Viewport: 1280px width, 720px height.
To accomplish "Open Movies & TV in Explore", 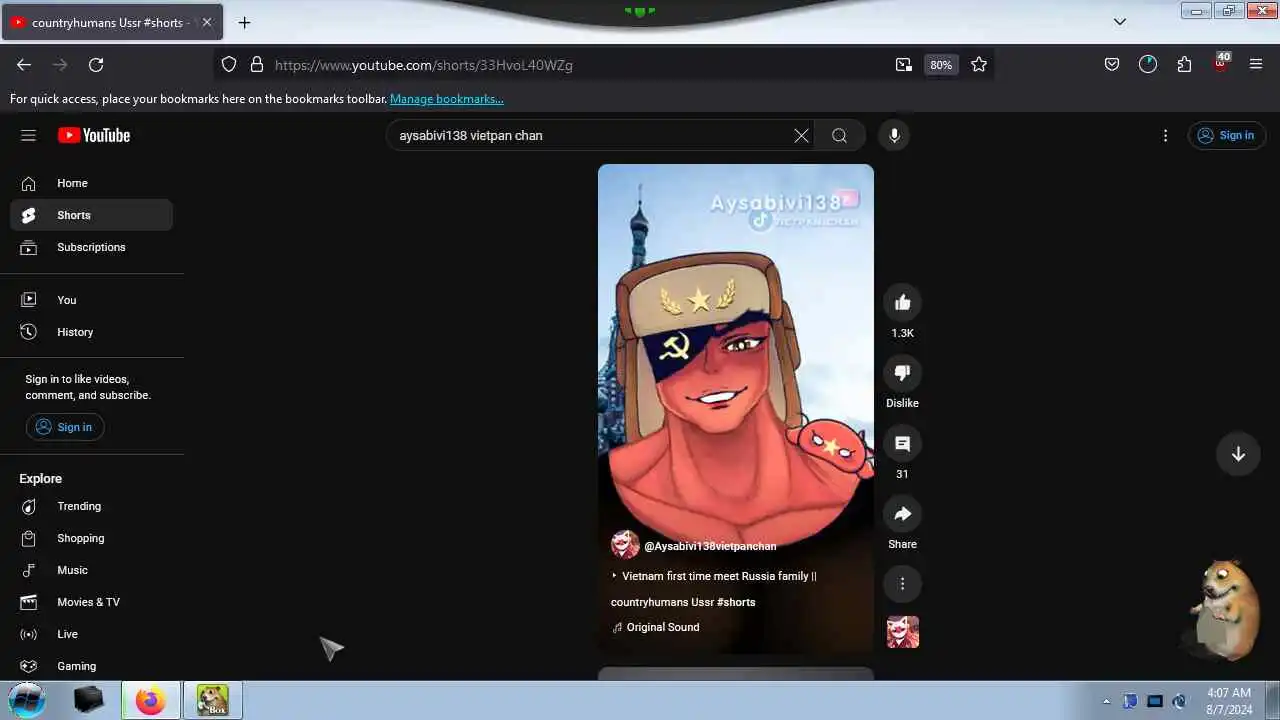I will (x=92, y=602).
